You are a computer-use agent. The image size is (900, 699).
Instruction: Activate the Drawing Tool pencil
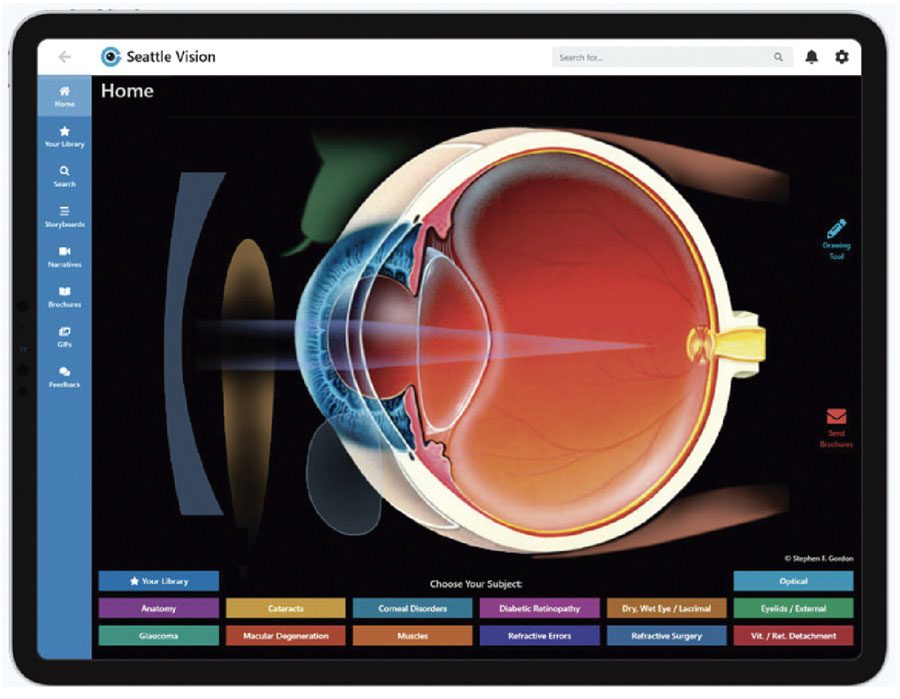pyautogui.click(x=836, y=229)
